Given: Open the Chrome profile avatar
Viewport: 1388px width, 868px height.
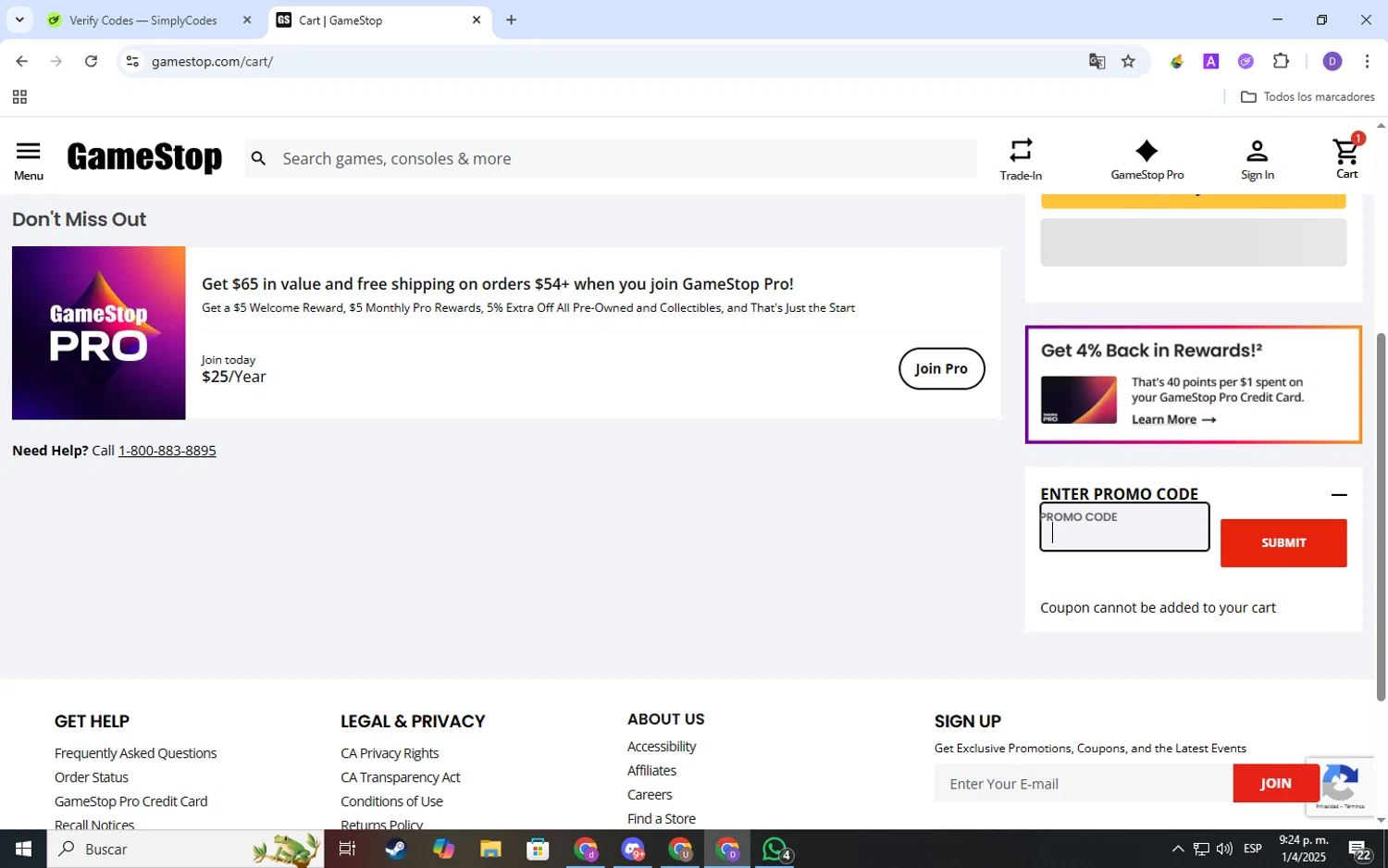Looking at the screenshot, I should (1332, 61).
